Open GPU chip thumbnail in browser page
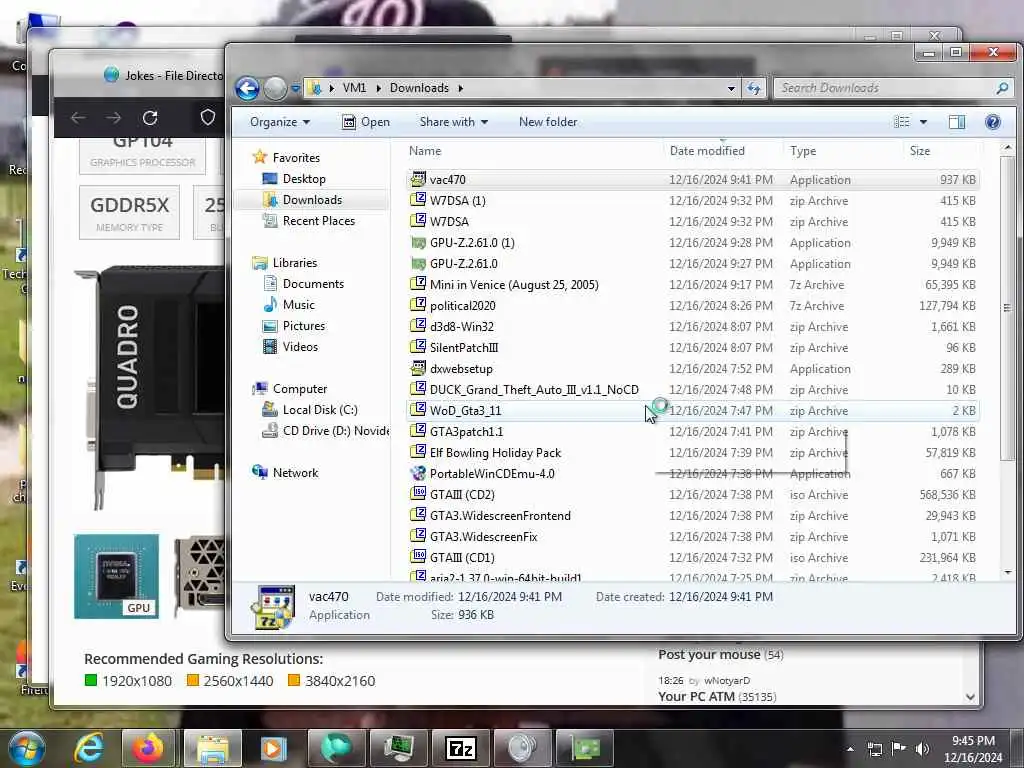 point(116,576)
